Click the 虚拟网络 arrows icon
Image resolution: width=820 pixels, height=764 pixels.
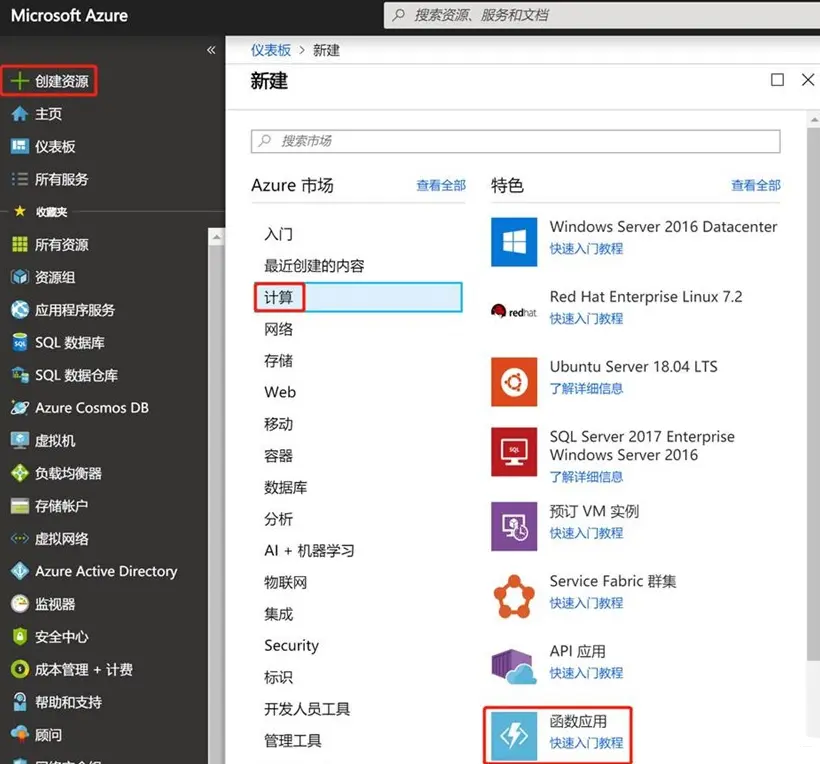pos(19,538)
